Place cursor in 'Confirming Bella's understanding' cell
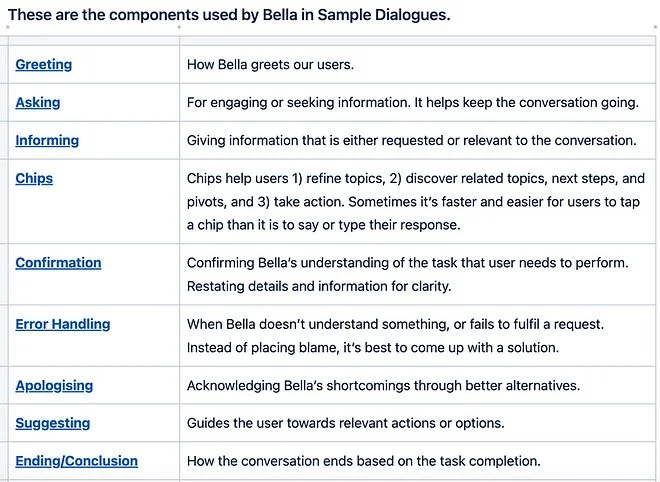Image resolution: width=660 pixels, height=482 pixels. coord(407,274)
